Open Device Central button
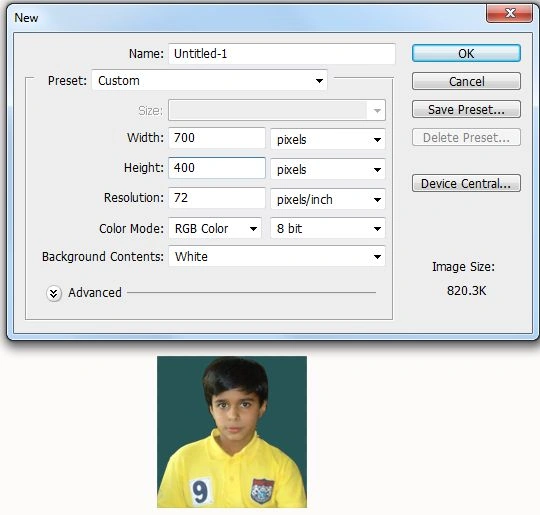The image size is (540, 515). point(466,183)
